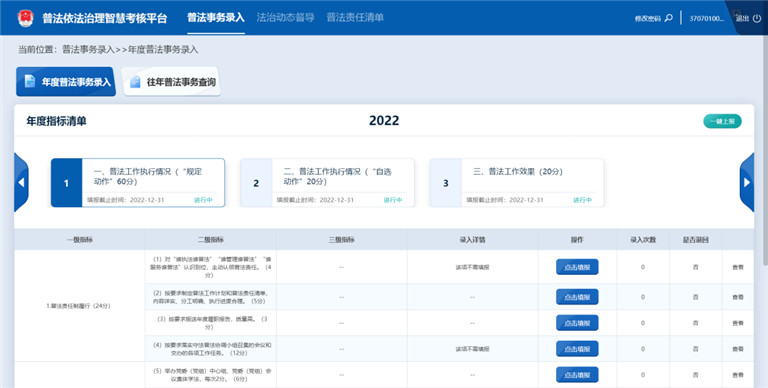768x388 pixels.
Task: Click 否 returned status in indicator (2) row
Action: click(696, 297)
